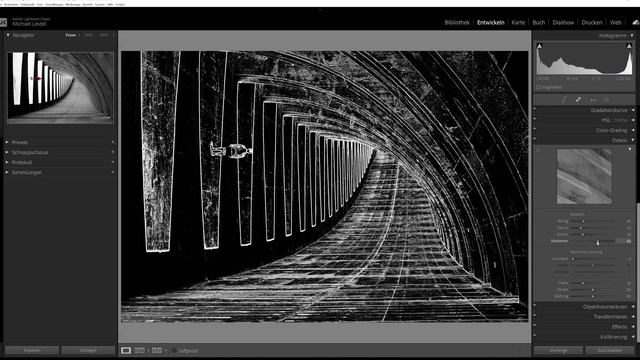Expand the Color-Grading panel
Viewport: 640px width, 360px height.
pyautogui.click(x=633, y=130)
